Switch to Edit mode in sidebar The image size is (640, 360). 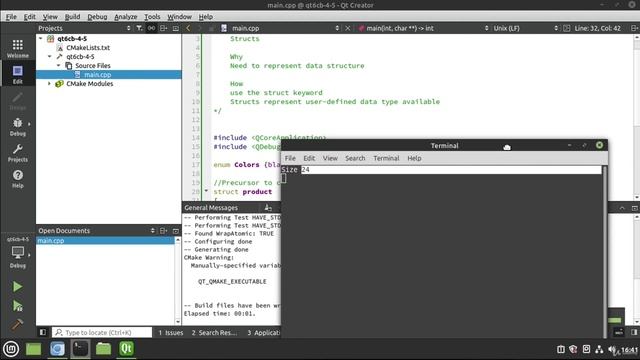point(18,74)
